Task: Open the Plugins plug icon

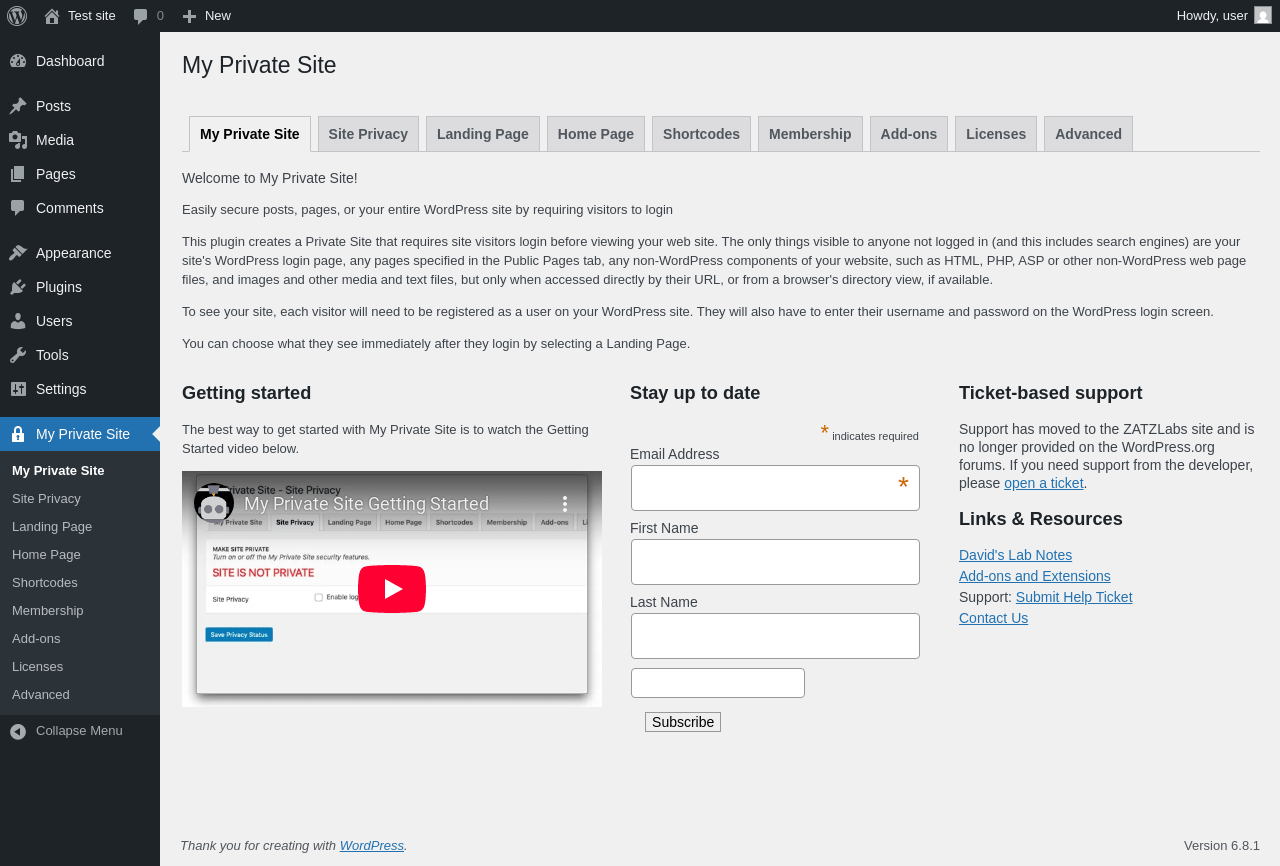Action: coord(18,287)
